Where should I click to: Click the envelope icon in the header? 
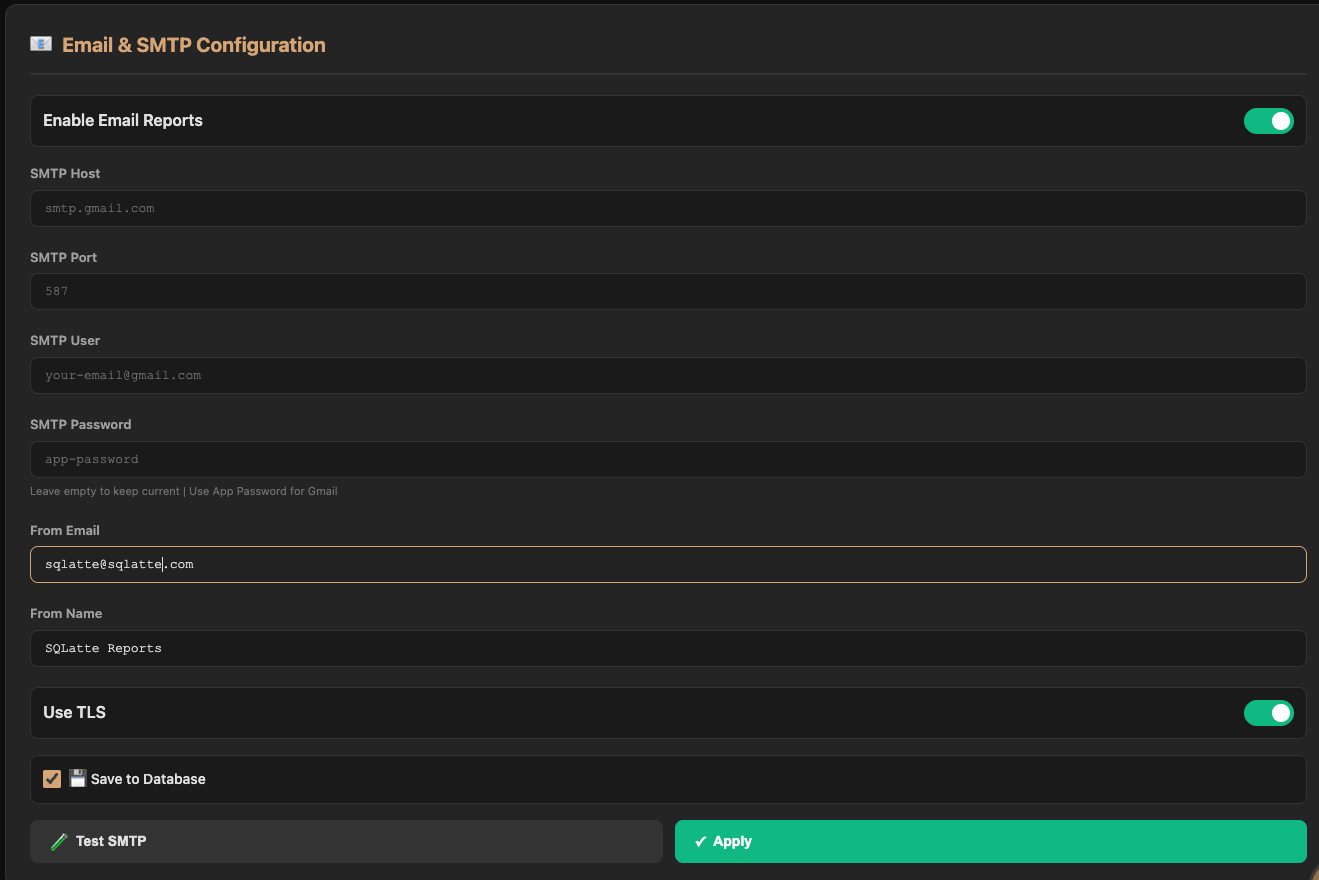[x=41, y=44]
